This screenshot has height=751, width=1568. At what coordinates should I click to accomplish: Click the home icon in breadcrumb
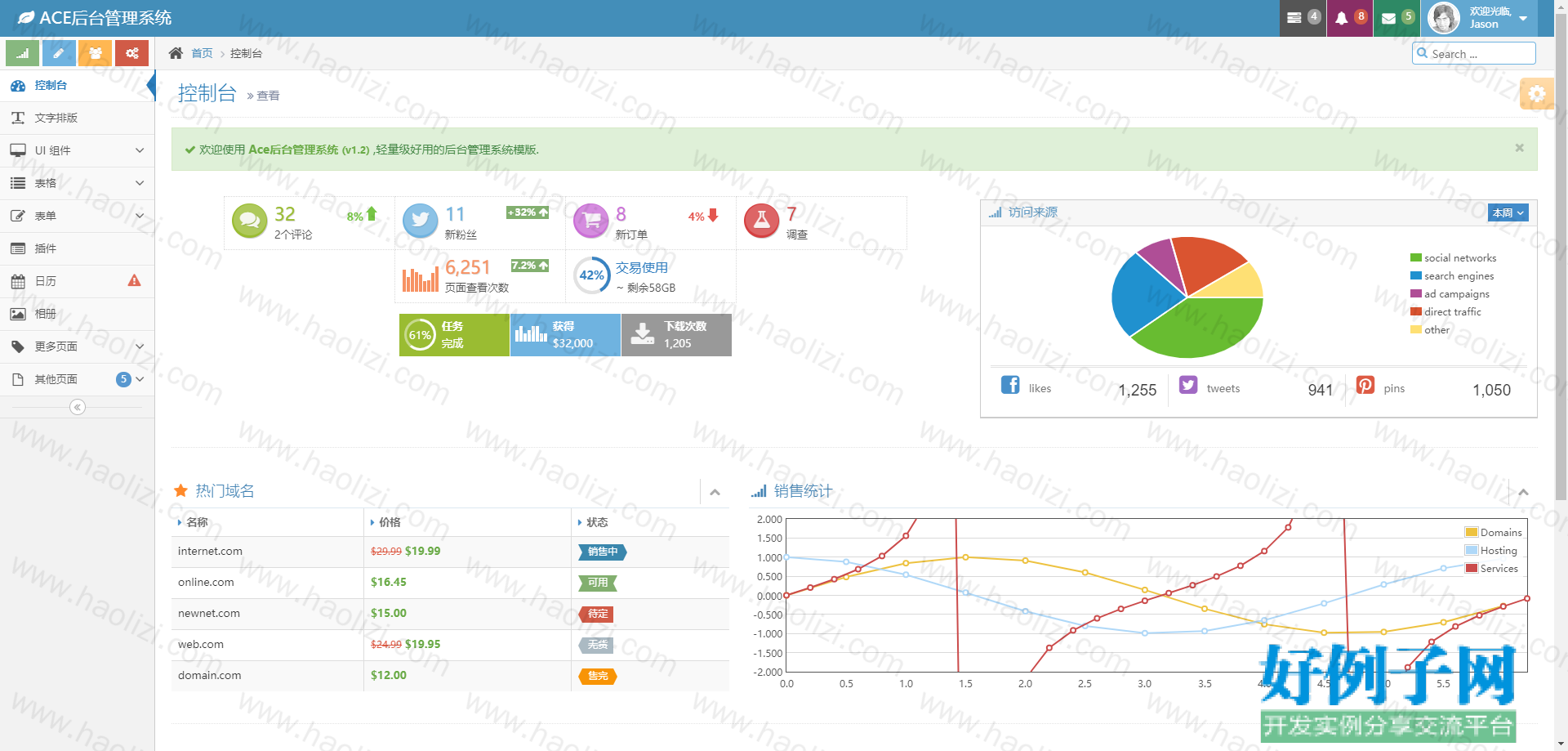click(x=176, y=53)
